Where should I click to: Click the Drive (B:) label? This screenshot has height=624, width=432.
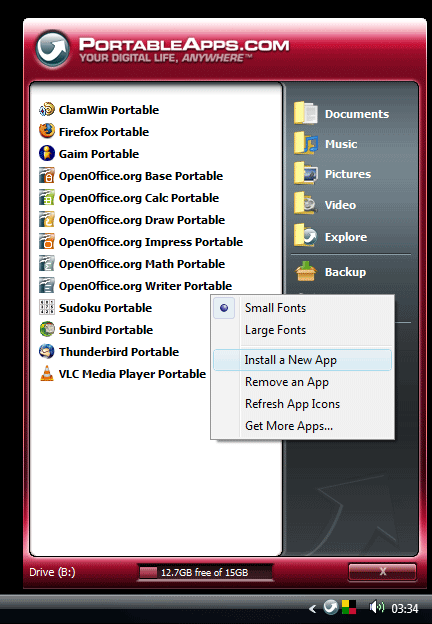[52, 572]
